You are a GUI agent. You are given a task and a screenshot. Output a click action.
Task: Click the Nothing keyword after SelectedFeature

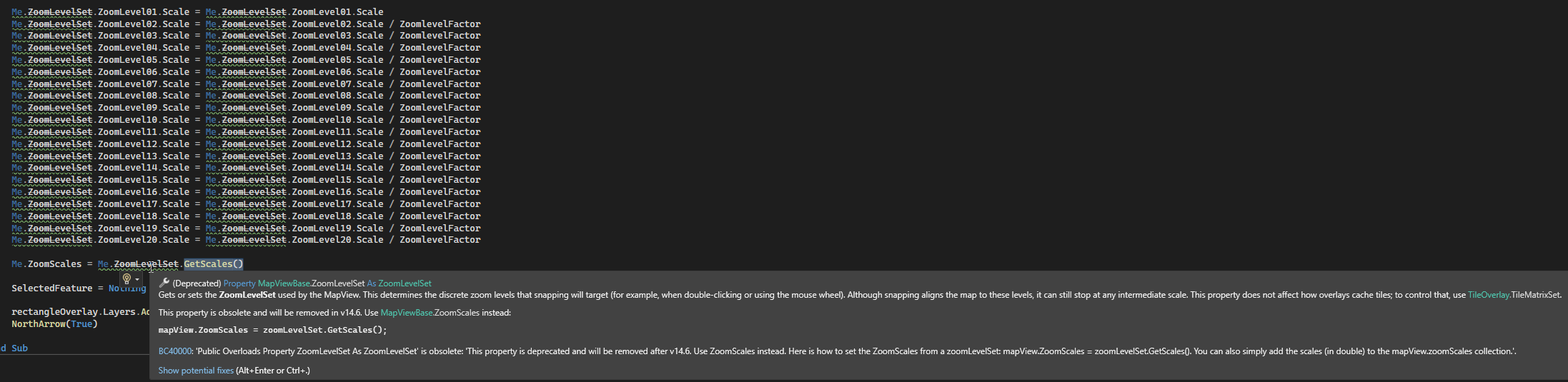pos(127,288)
